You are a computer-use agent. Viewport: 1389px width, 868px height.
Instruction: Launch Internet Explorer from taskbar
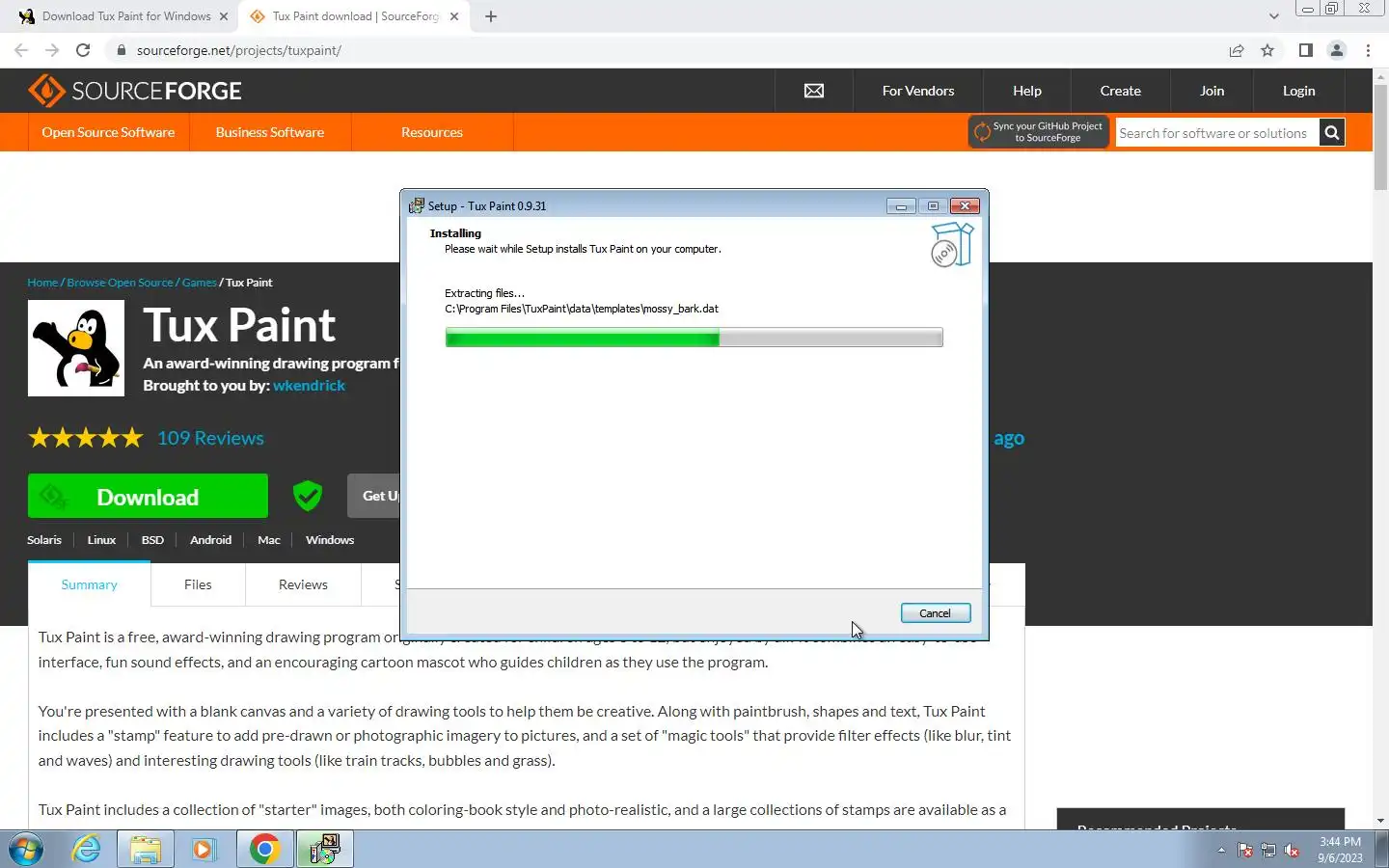coord(87,850)
